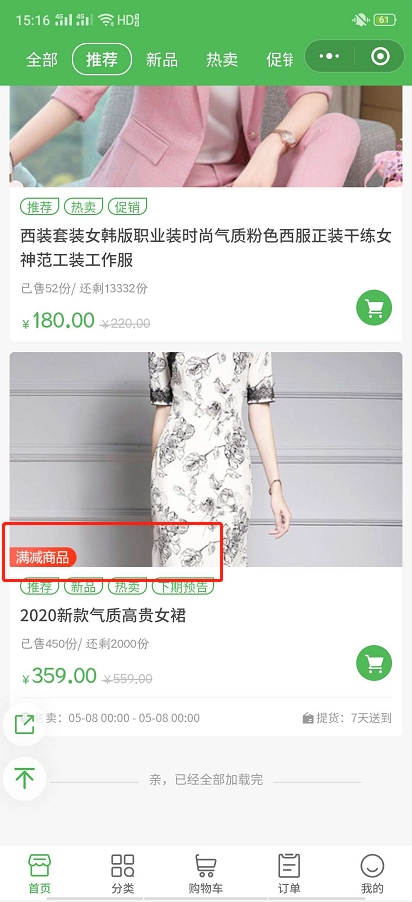Open the pink suit product title
Screen dimensions: 412x902
tap(206, 248)
